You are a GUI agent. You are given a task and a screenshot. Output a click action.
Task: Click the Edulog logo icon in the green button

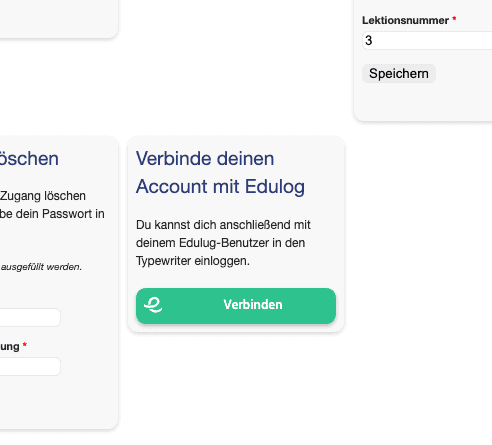pyautogui.click(x=153, y=305)
